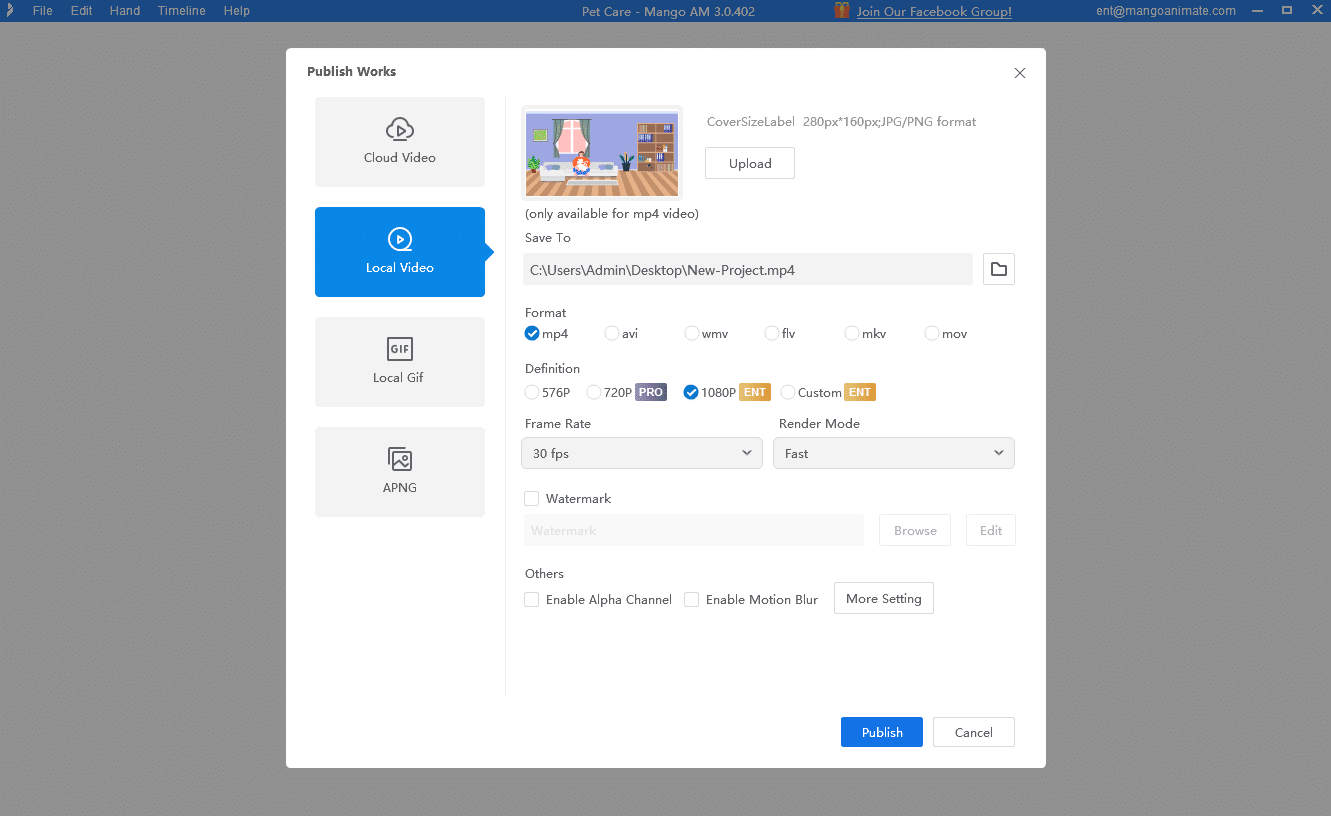Click the Save To path field
1331x816 pixels.
click(x=747, y=270)
